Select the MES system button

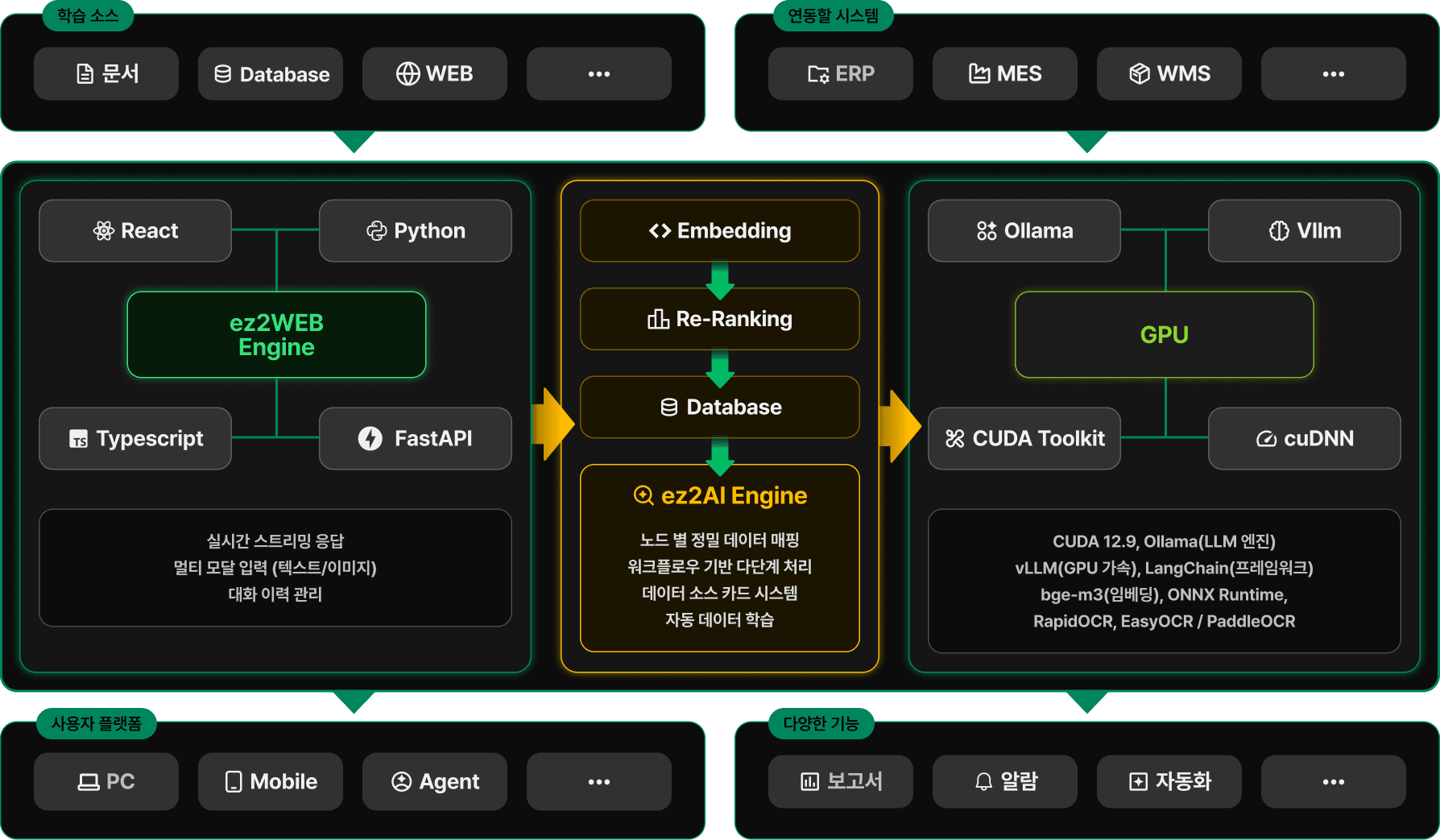(x=1004, y=74)
